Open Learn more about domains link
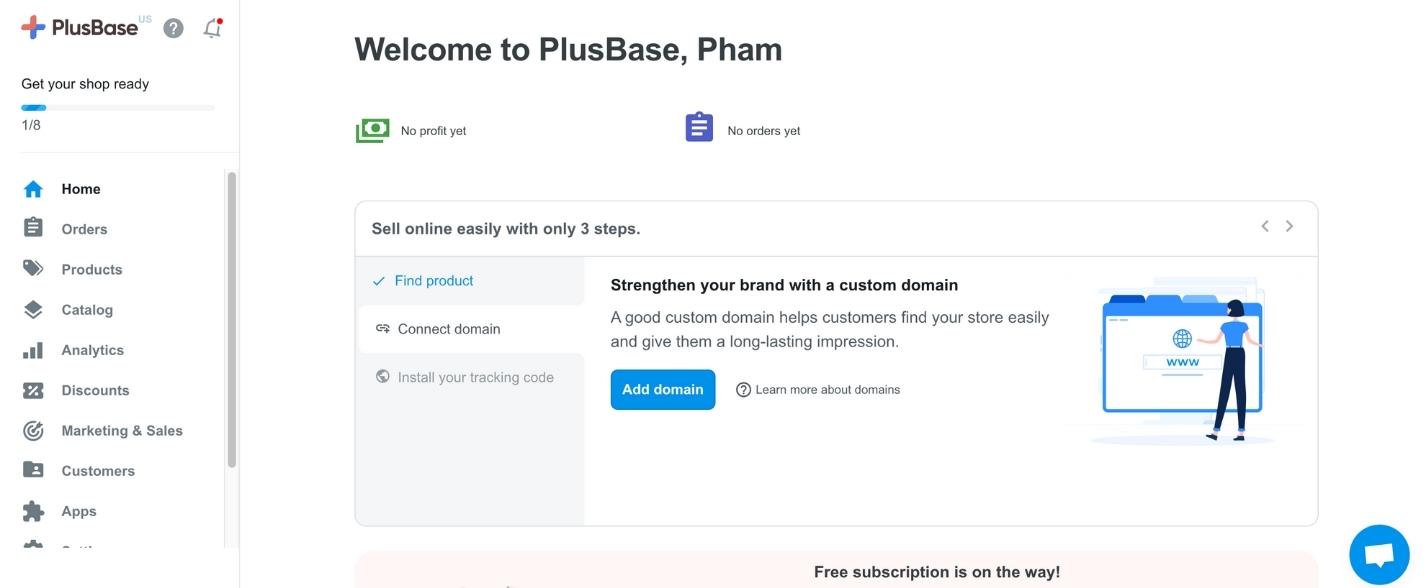The width and height of the screenshot is (1426, 588). click(827, 390)
